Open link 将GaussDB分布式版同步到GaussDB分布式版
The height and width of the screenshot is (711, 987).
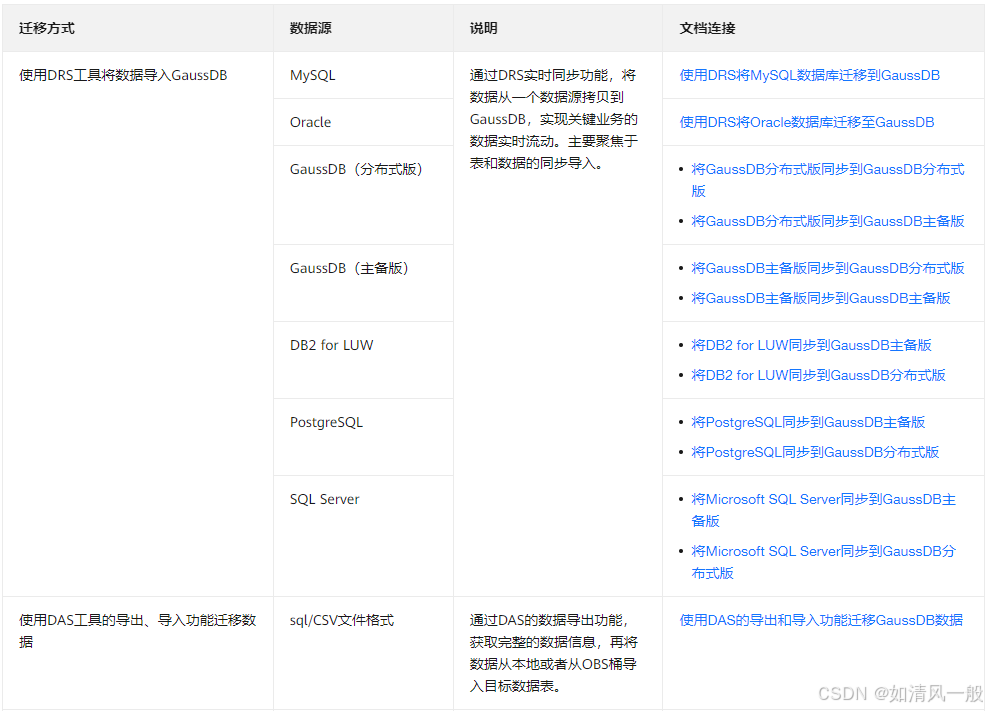tap(828, 180)
